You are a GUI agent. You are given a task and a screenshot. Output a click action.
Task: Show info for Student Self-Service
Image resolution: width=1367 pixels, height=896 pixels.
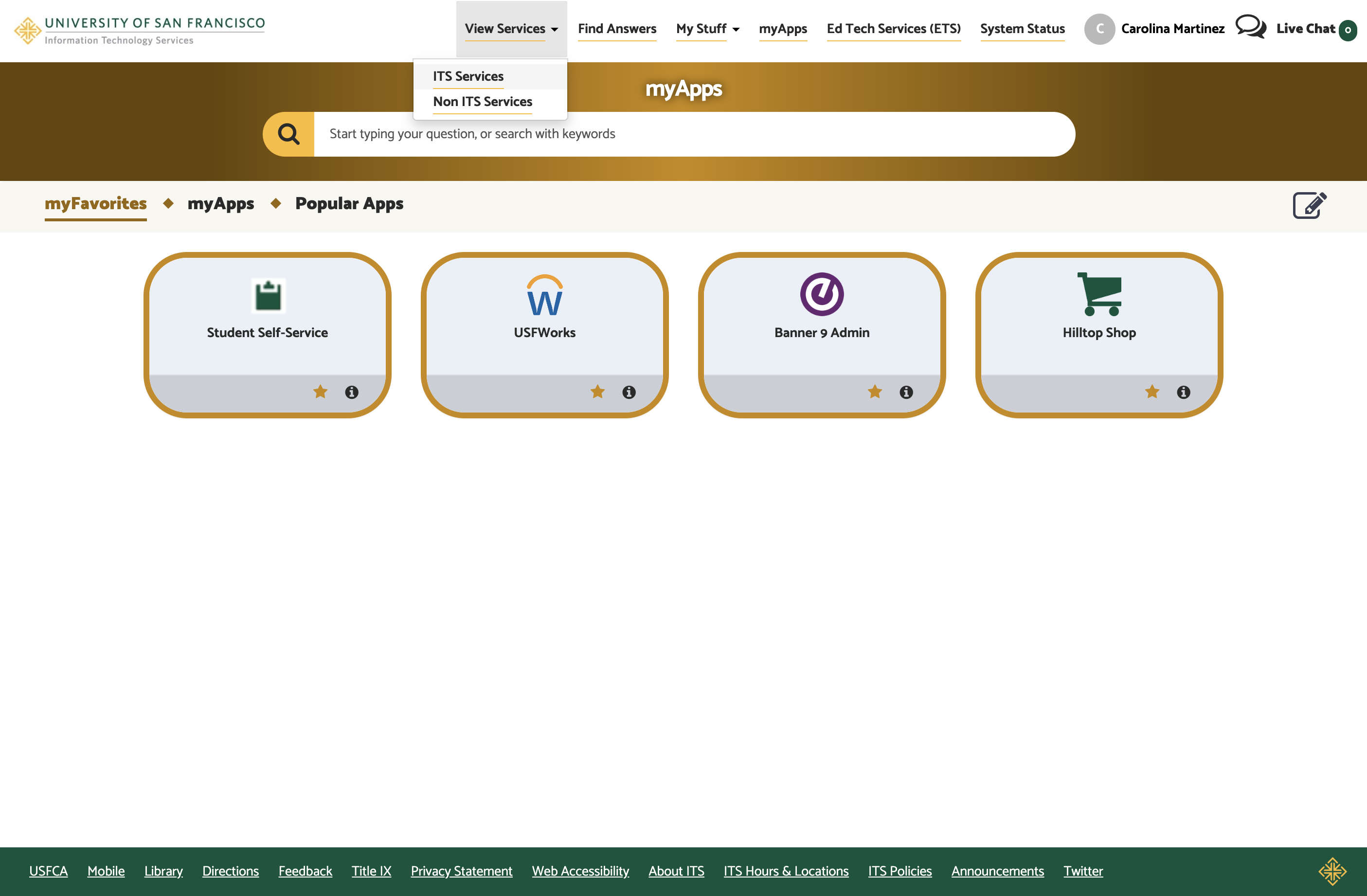click(352, 392)
